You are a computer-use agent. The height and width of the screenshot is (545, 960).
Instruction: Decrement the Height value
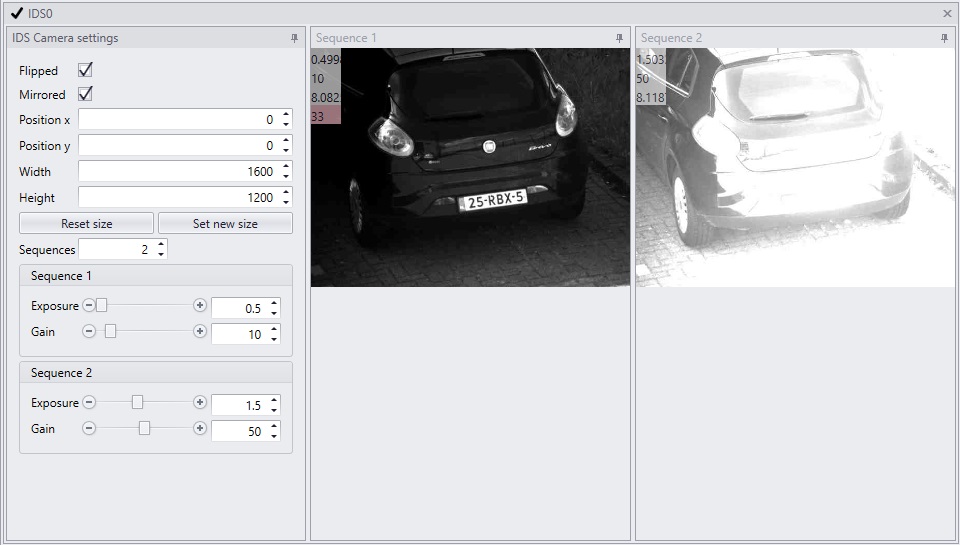(286, 202)
